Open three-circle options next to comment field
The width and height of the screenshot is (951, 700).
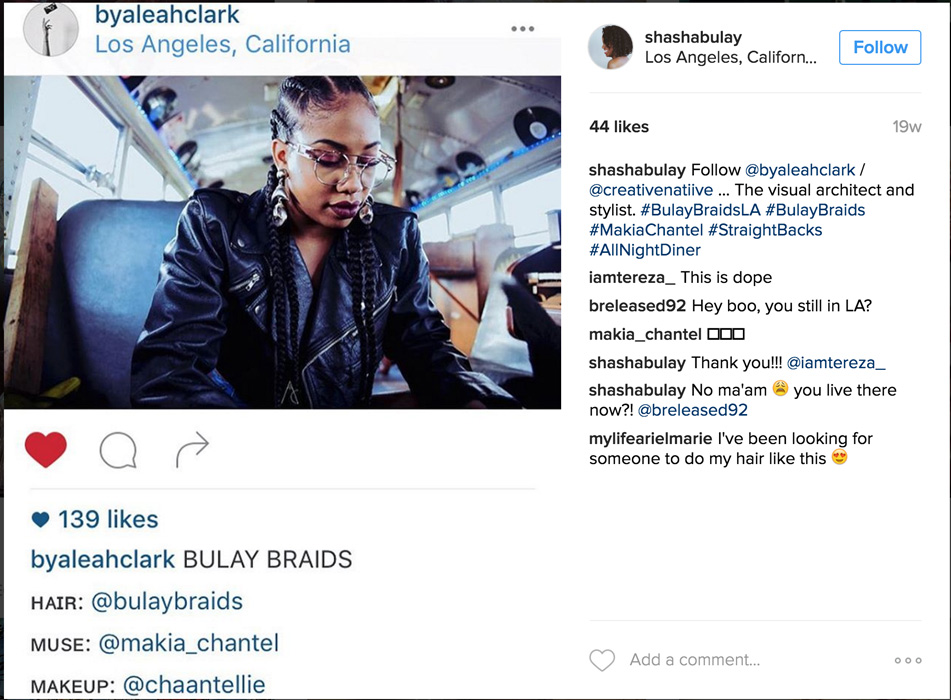[908, 660]
